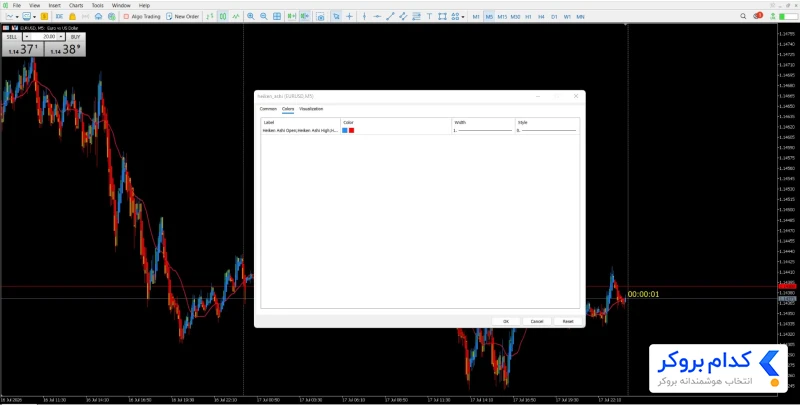Open the File menu

17,5
